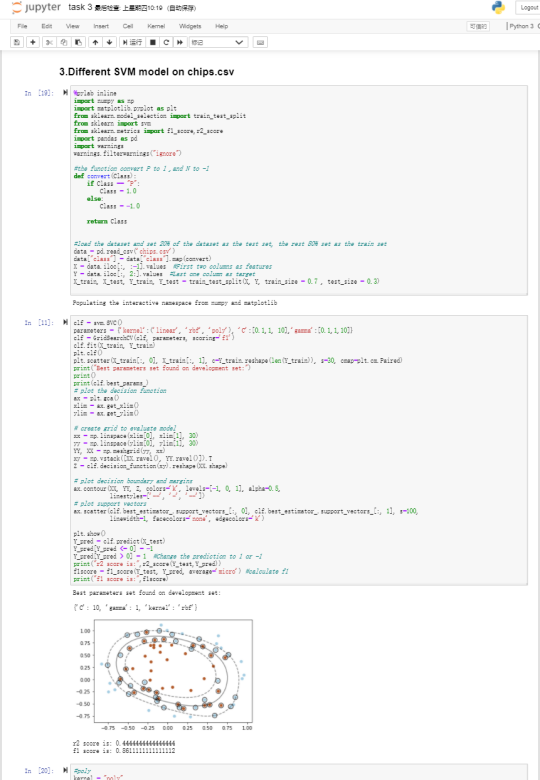The image size is (540, 780).
Task: Paste cells below icon
Action: point(79,42)
